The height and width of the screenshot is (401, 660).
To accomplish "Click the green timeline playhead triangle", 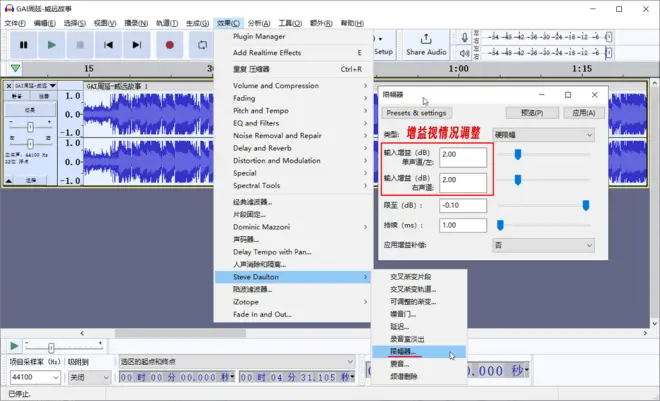I will click(x=16, y=68).
